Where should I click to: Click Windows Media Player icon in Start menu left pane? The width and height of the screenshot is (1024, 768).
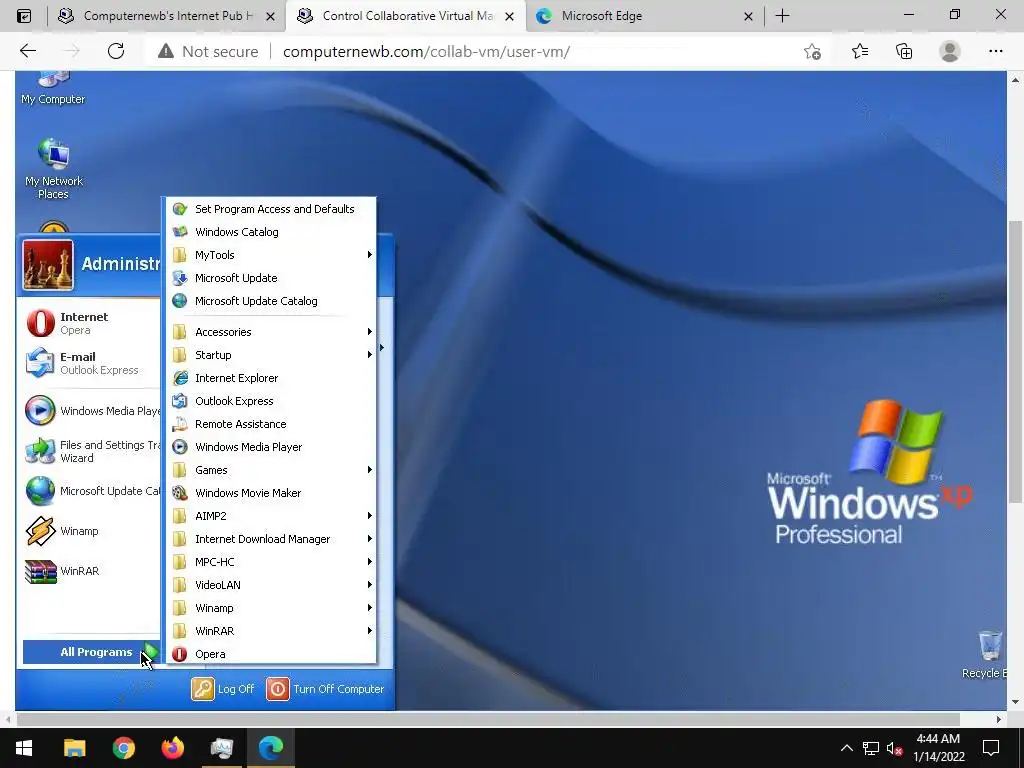pos(40,411)
